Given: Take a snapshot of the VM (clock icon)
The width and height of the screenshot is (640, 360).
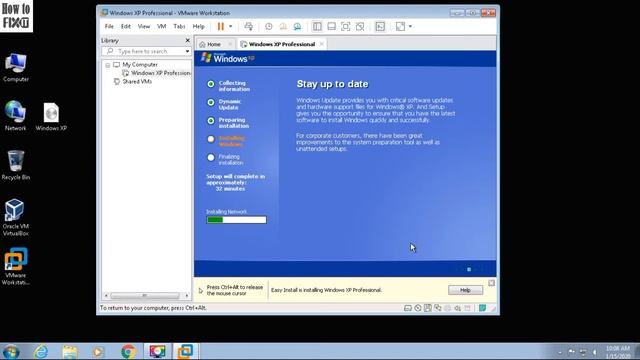Looking at the screenshot, I should coord(269,27).
